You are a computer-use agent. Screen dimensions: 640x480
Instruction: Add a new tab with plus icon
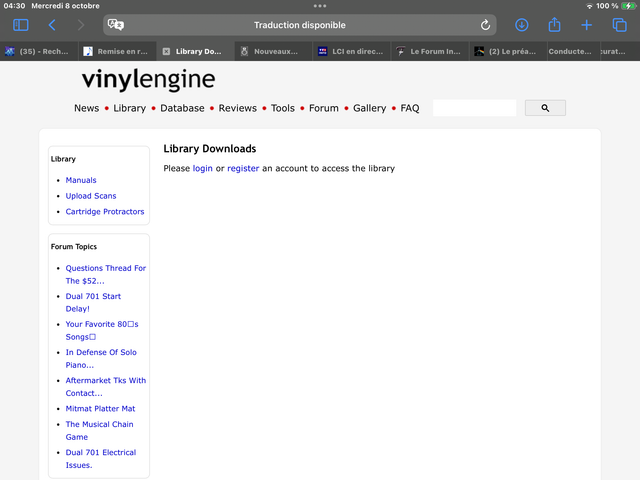coord(587,25)
